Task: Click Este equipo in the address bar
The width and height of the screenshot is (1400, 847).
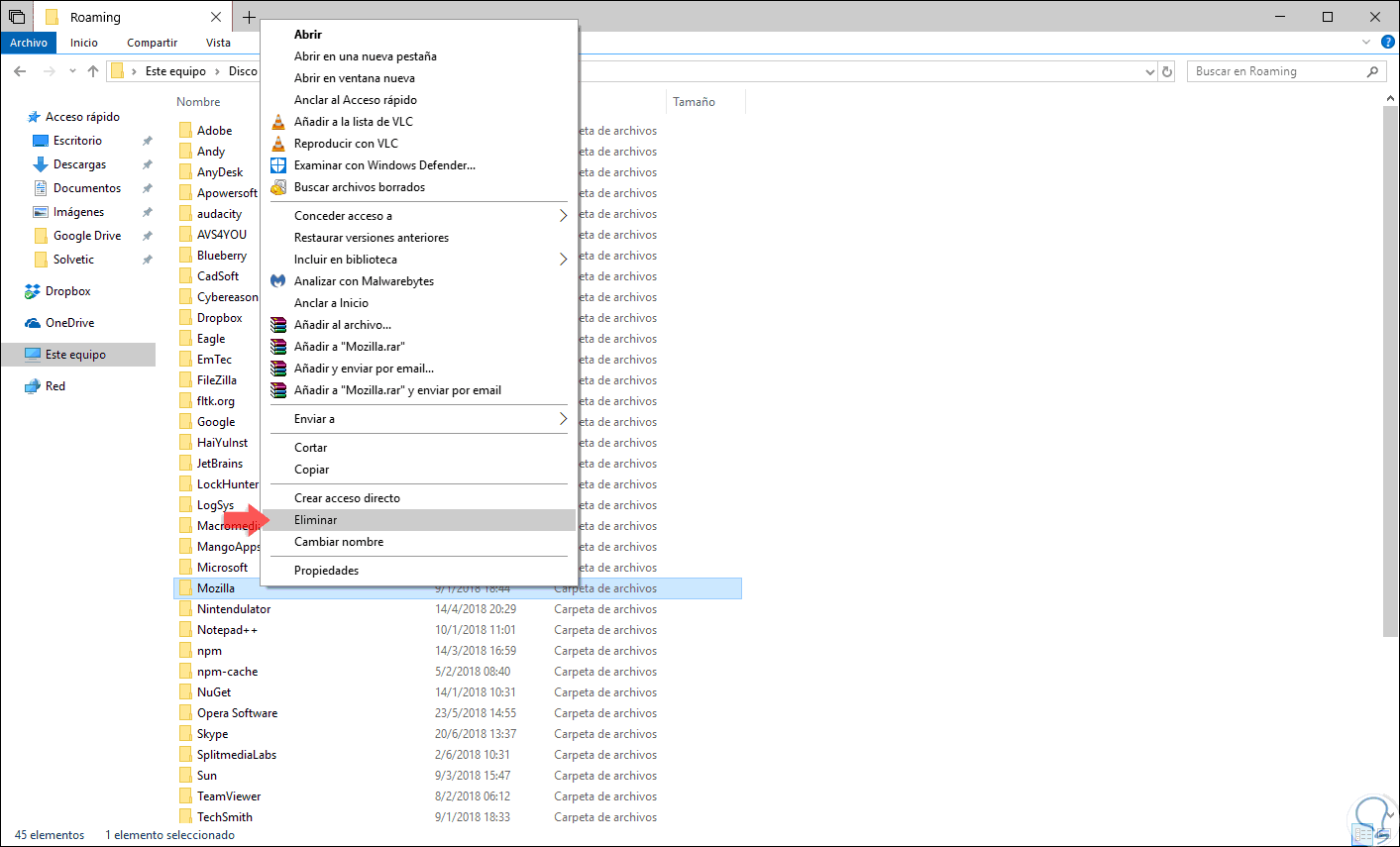Action: [x=175, y=71]
